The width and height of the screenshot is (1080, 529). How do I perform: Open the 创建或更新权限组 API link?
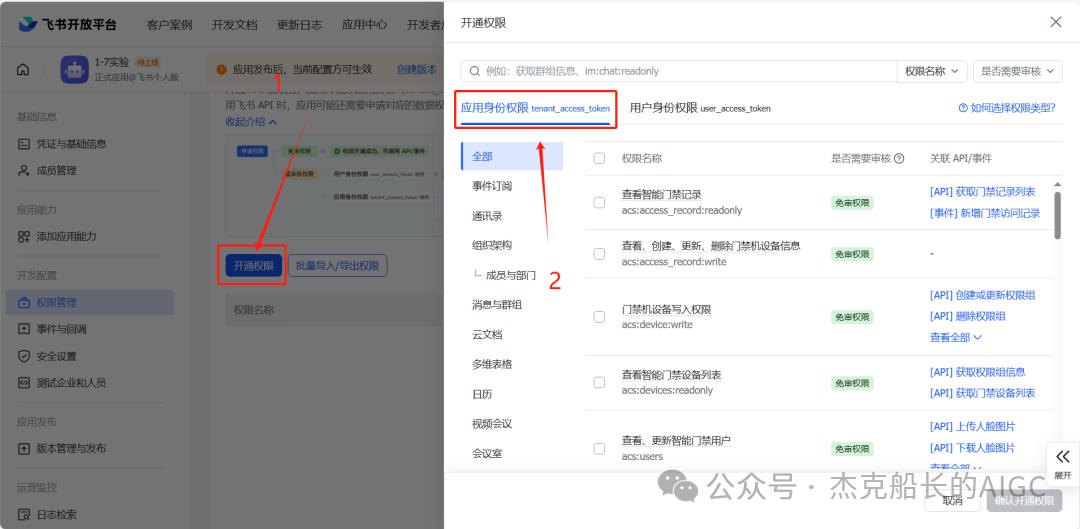[x=982, y=295]
